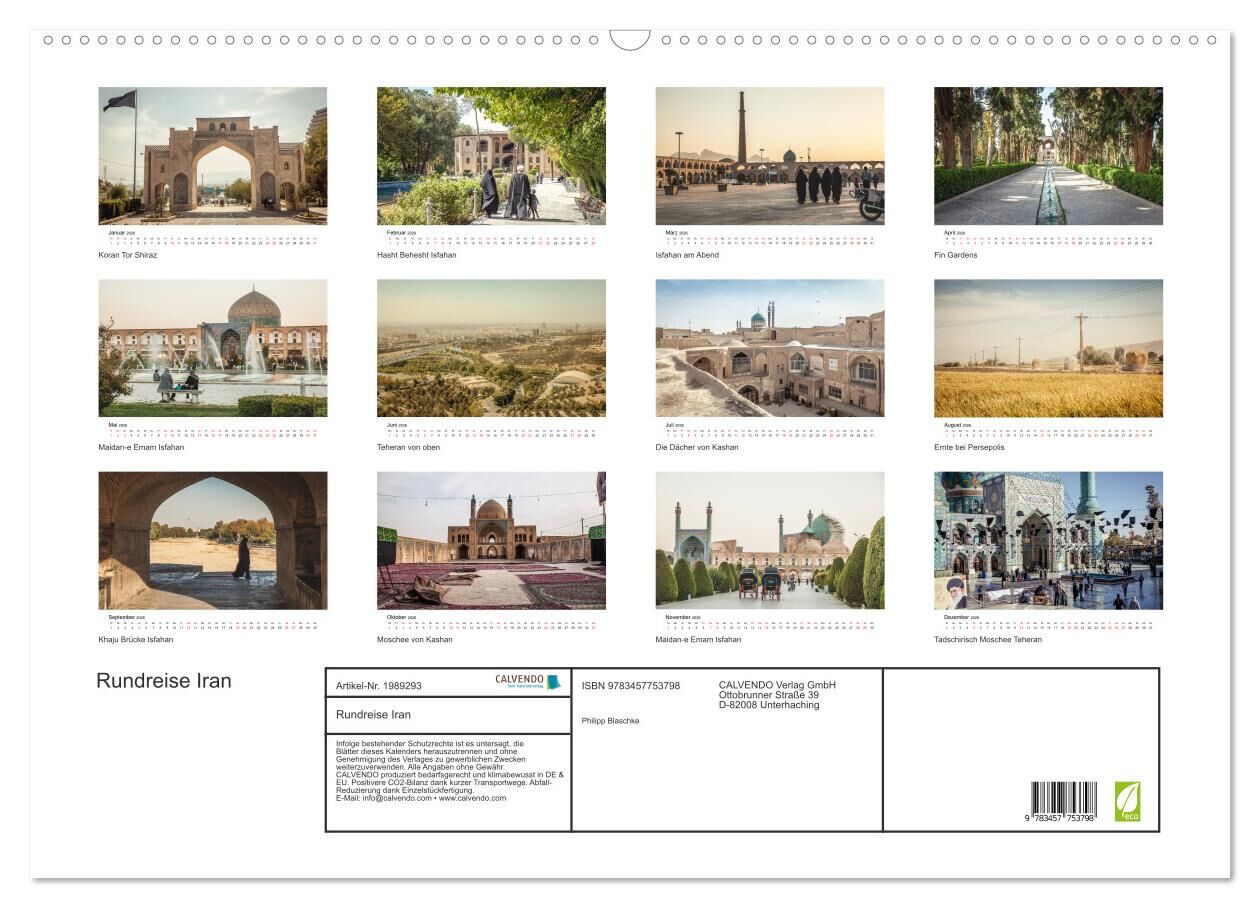Open the Moschee von Kashan photo
1260x908 pixels.
coord(491,540)
